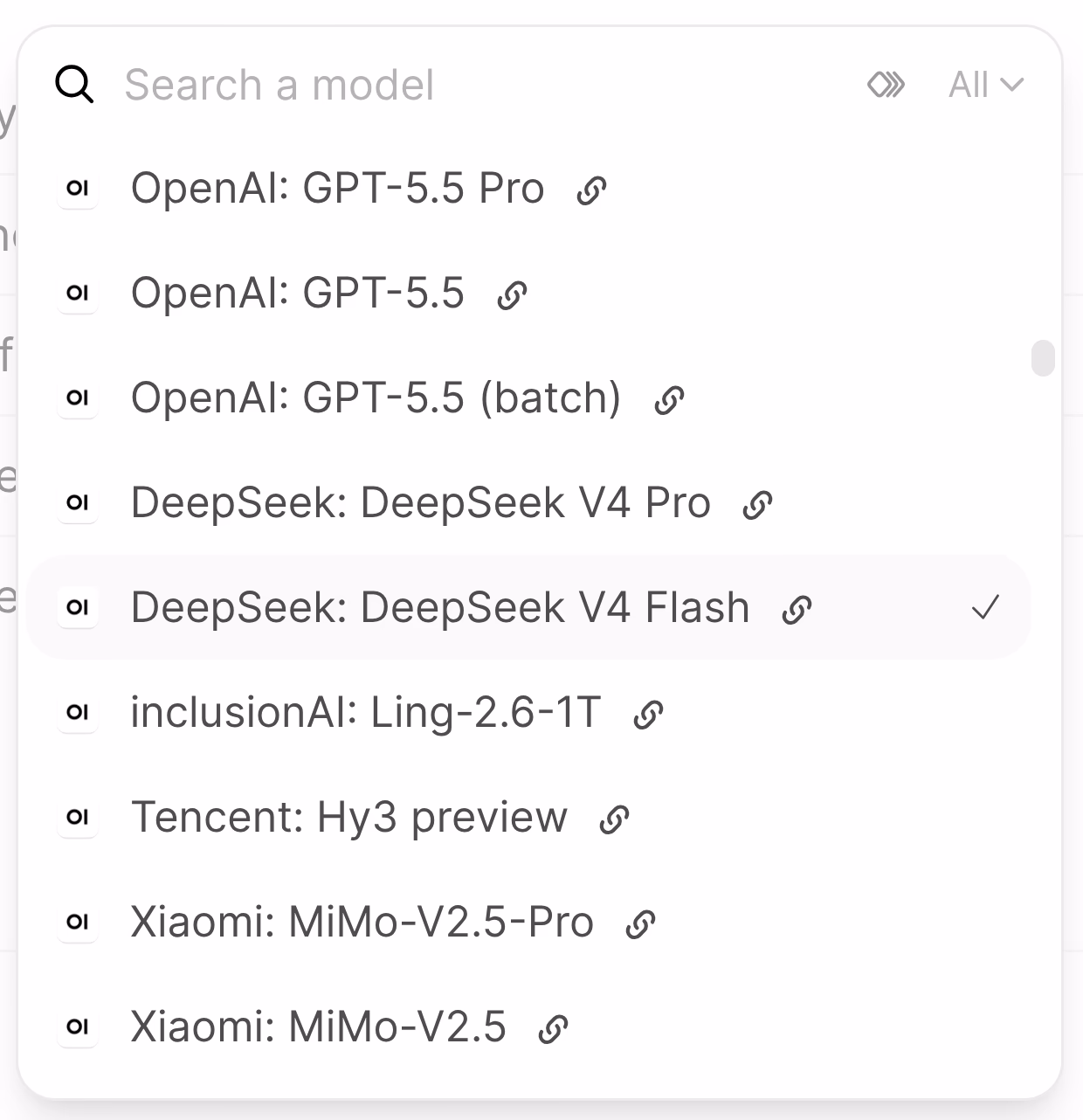
Task: Open the All filter dropdown
Action: coord(986,85)
